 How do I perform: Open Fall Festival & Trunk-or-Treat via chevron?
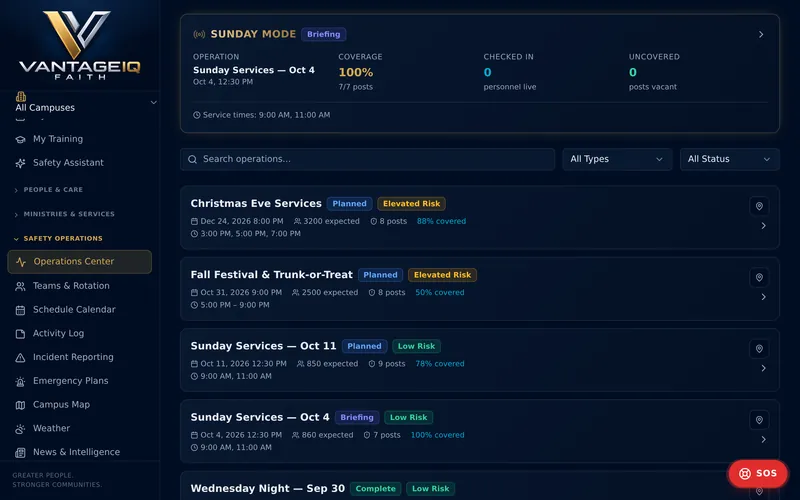click(763, 297)
